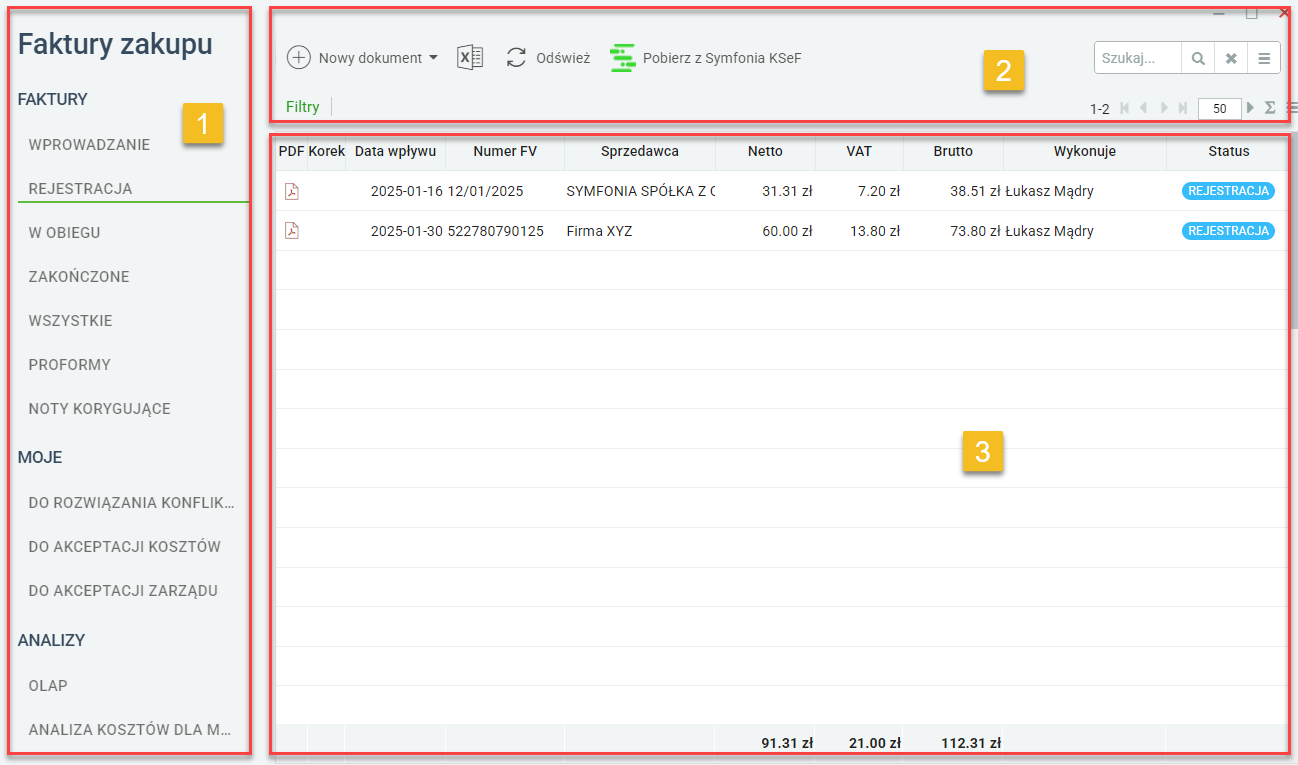
Task: Click VAT amount 7.20 zł
Action: [879, 191]
